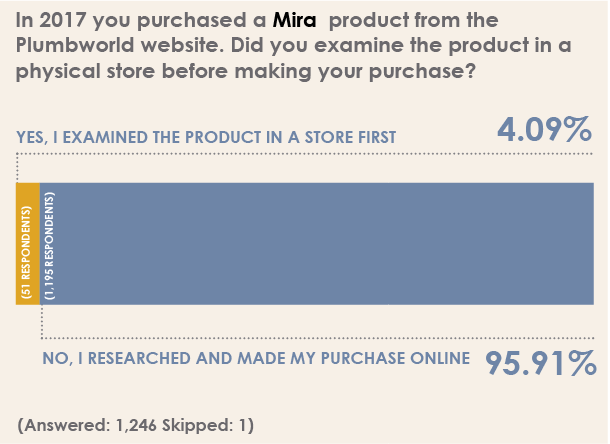Screen dimensions: 610x444
Task: Click the bold word Mira in title
Action: coord(294,20)
